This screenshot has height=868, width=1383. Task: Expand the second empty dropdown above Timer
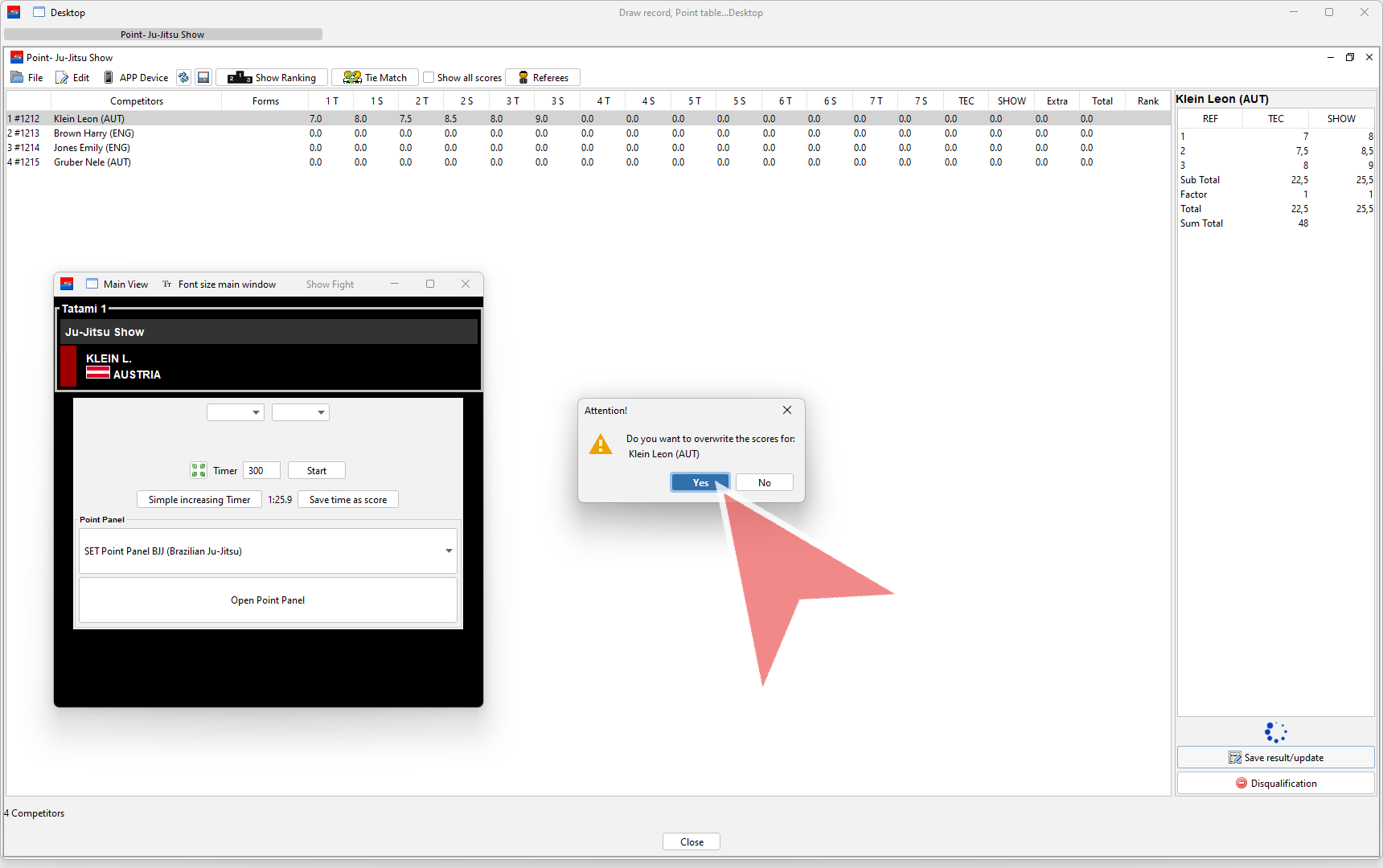[x=300, y=412]
